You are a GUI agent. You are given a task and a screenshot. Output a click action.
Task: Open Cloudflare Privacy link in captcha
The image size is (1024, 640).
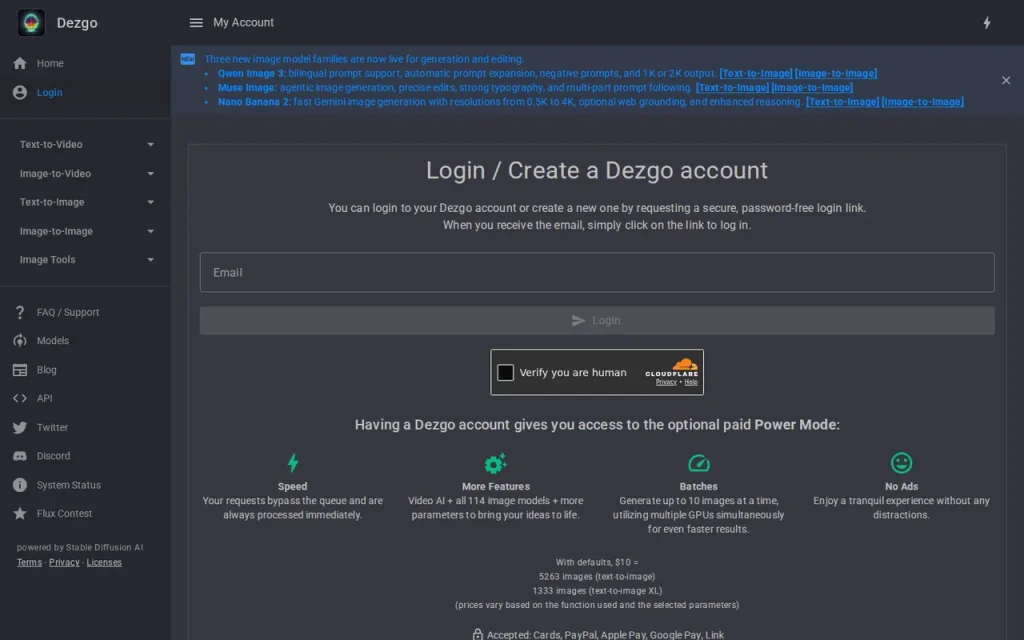[666, 382]
